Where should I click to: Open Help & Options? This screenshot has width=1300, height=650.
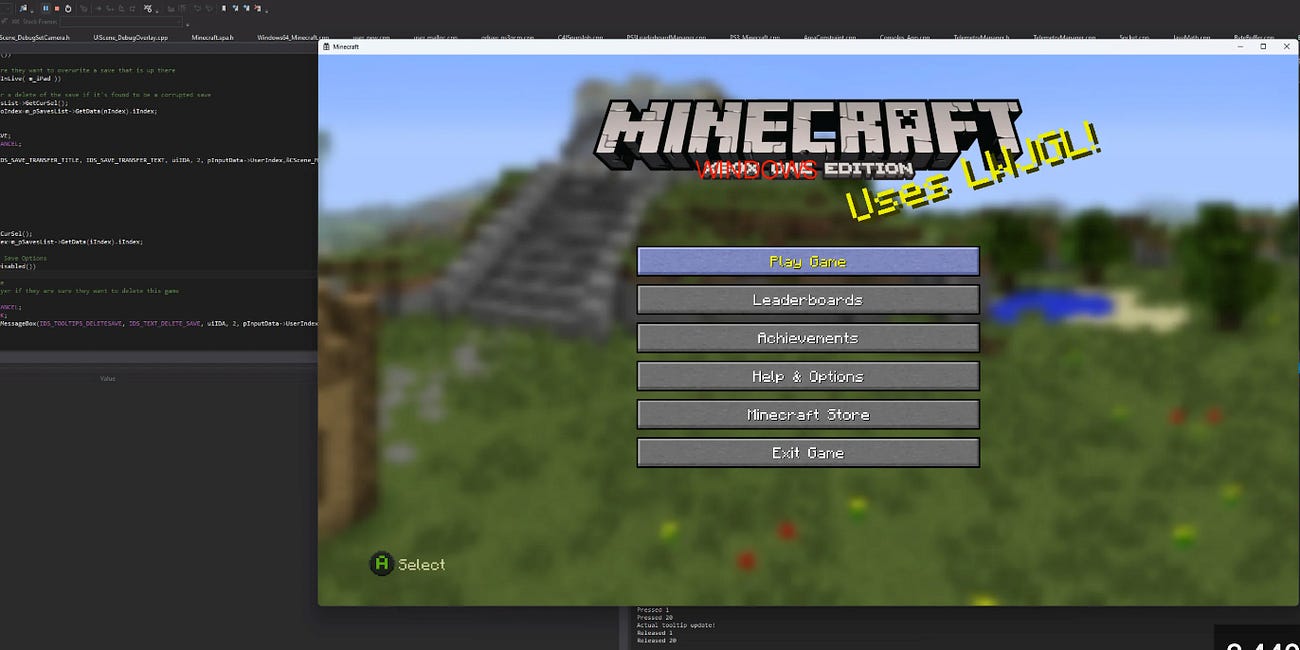[808, 376]
